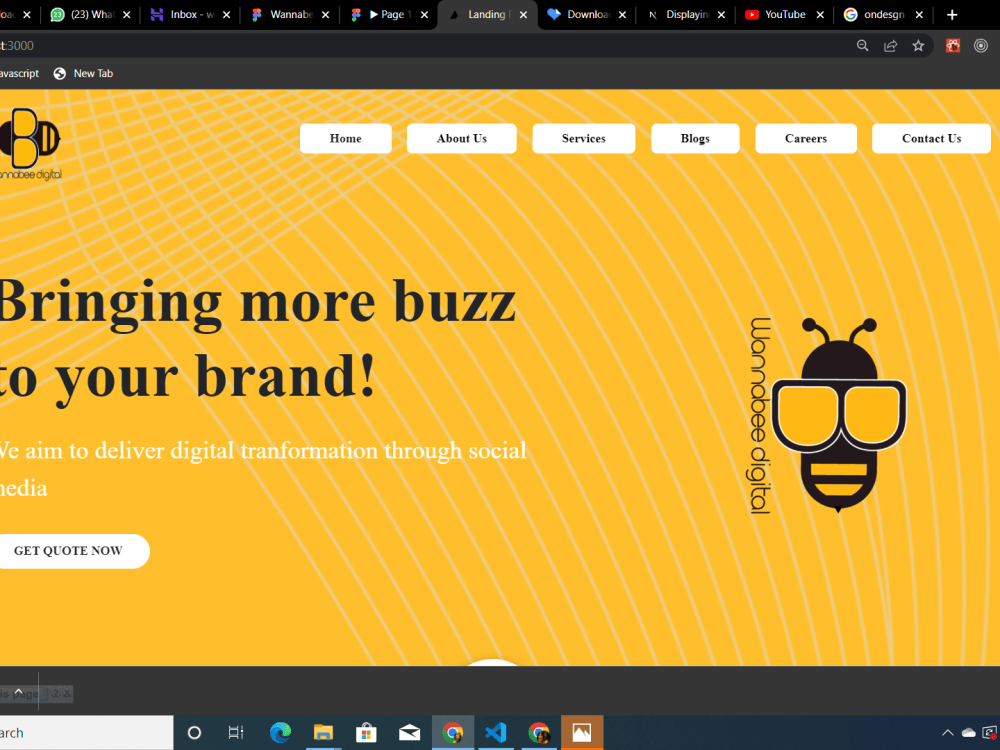This screenshot has height=750, width=1000.
Task: Close the WhatsApp tab
Action: tap(126, 15)
